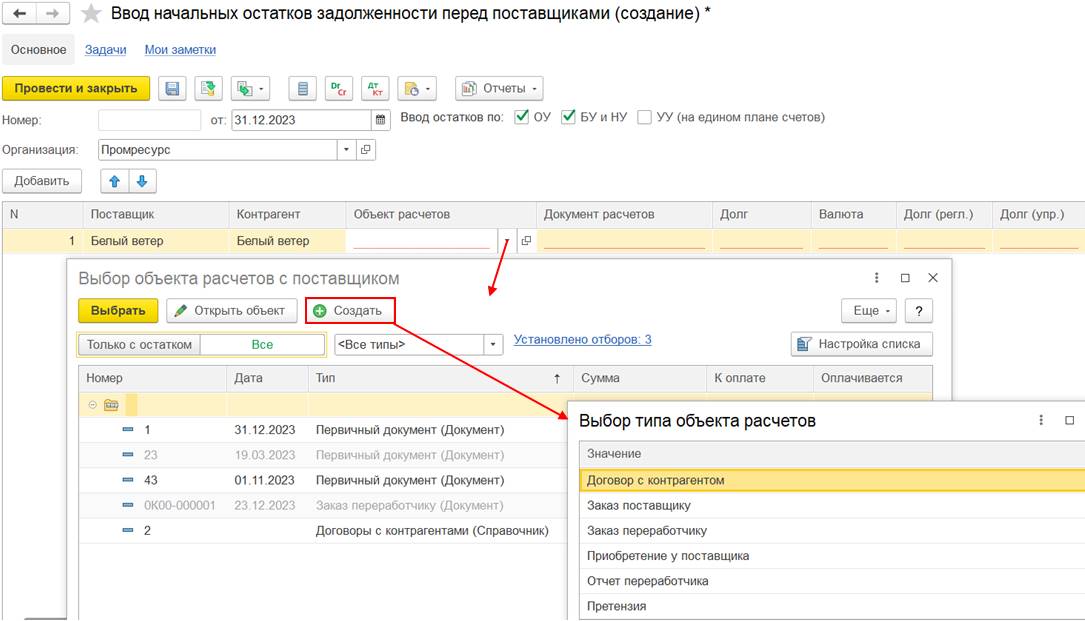The width and height of the screenshot is (1085, 621).
Task: Click the Создать button
Action: [349, 310]
